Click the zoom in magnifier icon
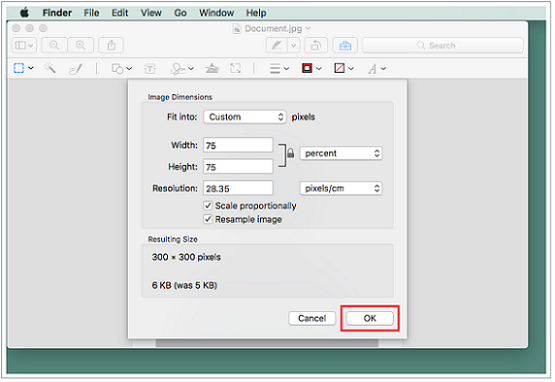The image size is (555, 382). [x=81, y=45]
